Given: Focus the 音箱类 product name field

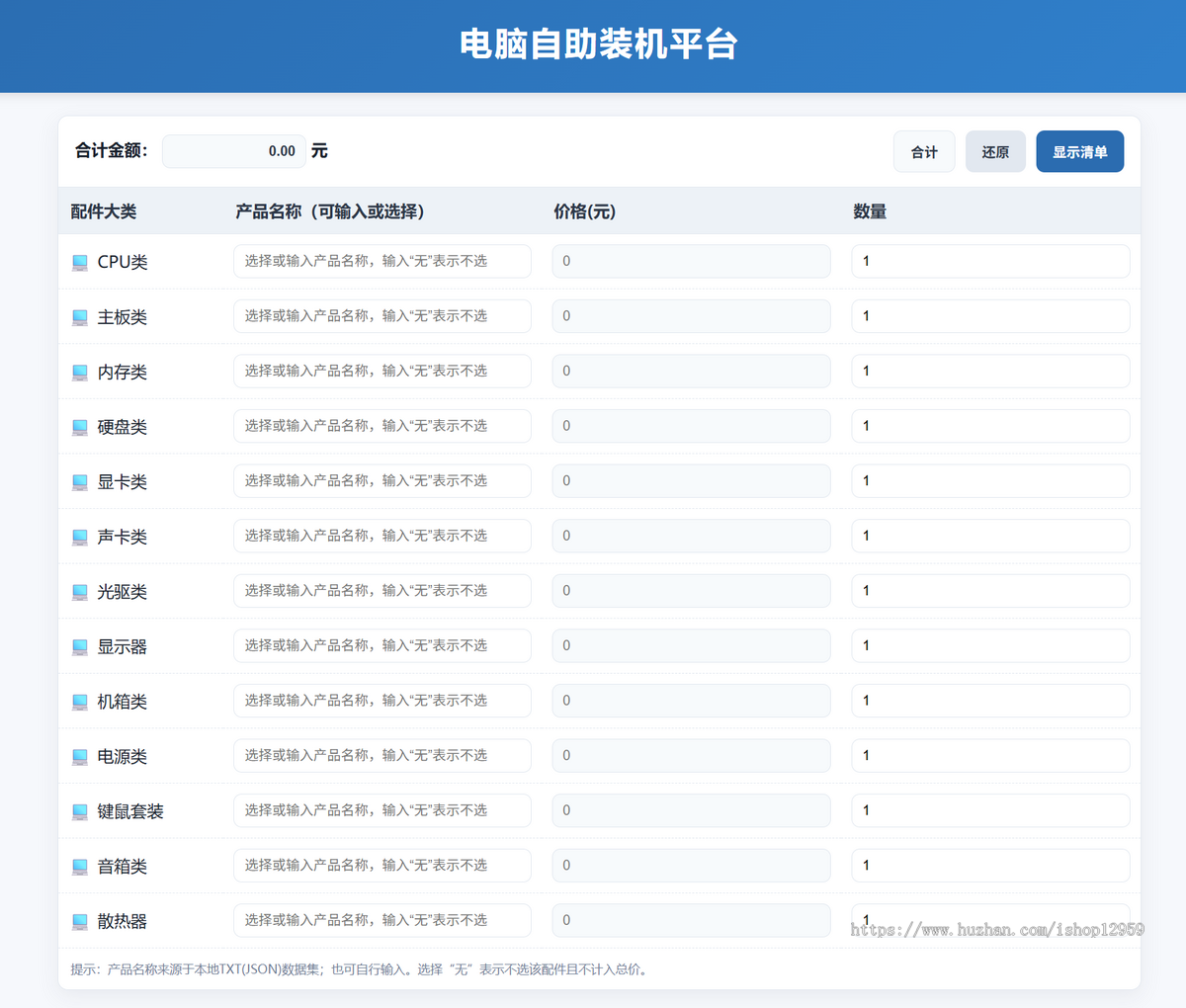Looking at the screenshot, I should click(382, 865).
